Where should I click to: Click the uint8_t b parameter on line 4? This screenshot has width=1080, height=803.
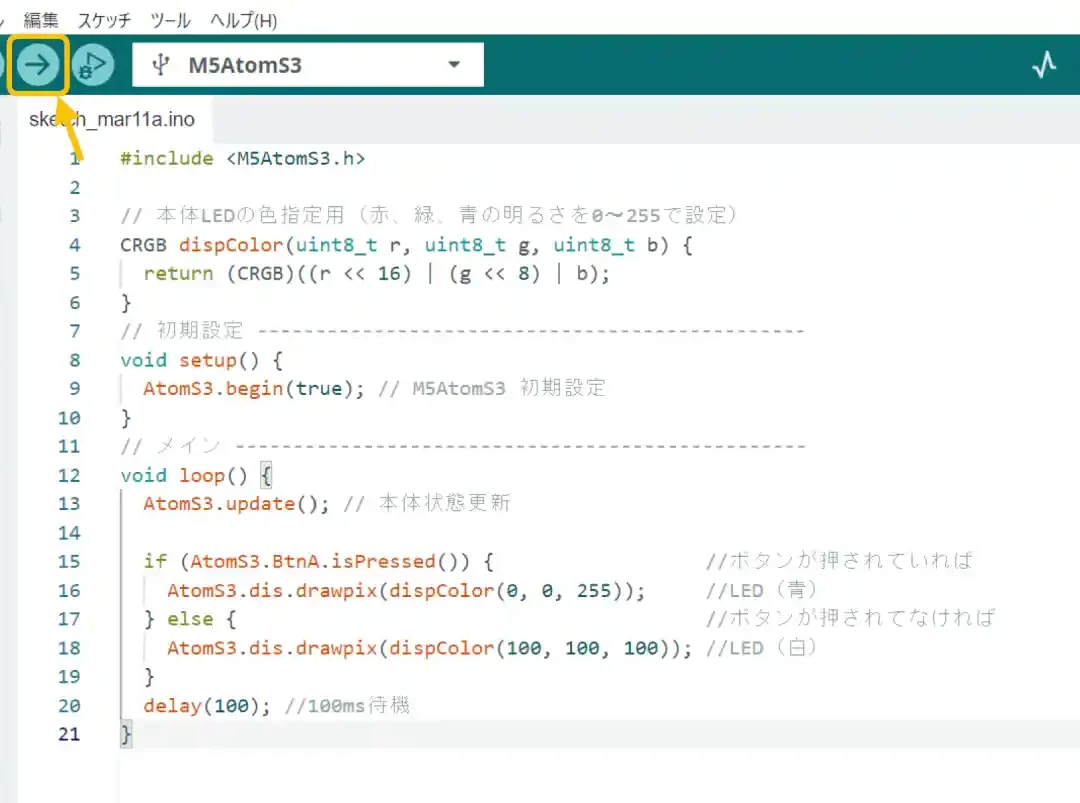(x=605, y=244)
